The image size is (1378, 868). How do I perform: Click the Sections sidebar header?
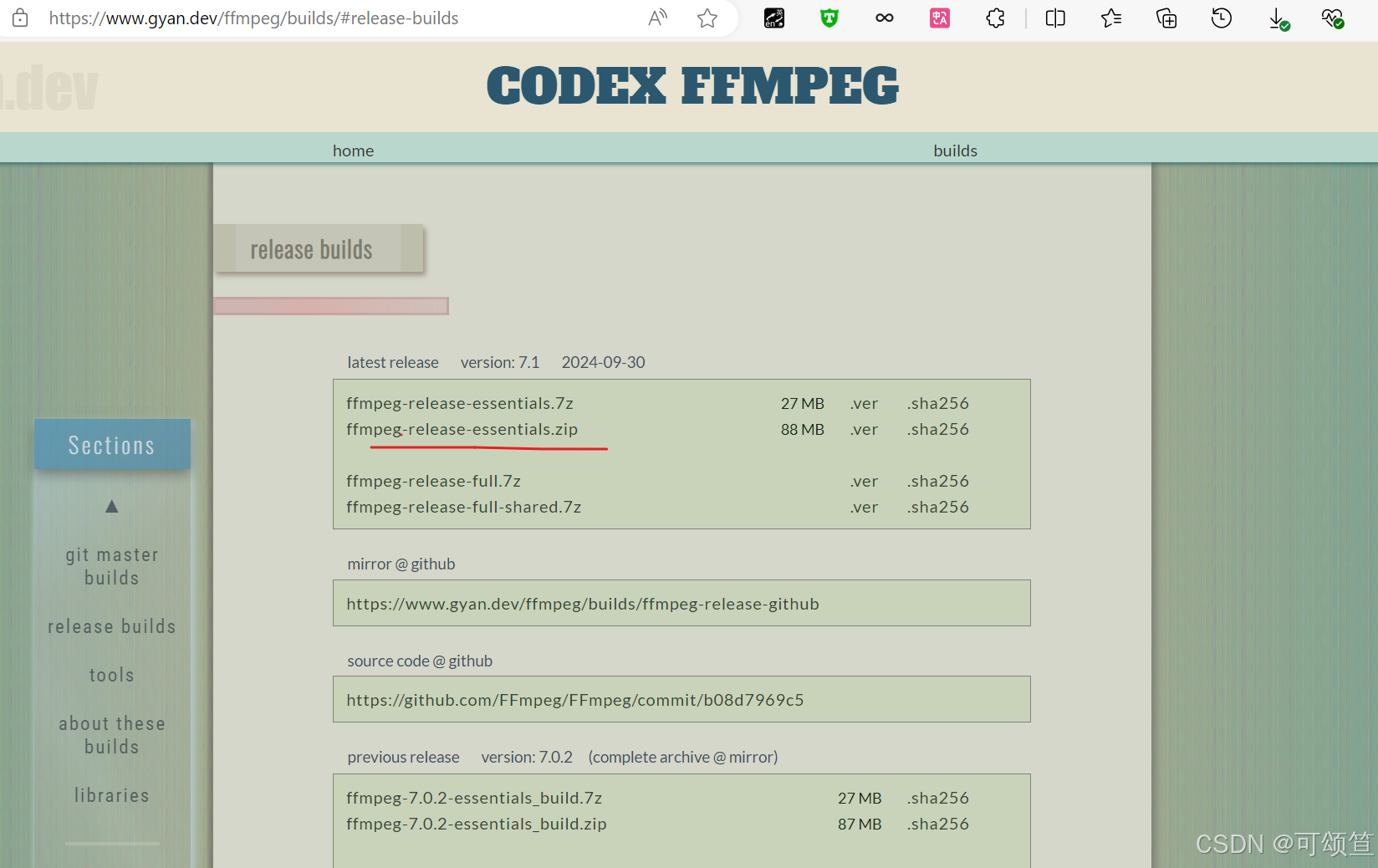coord(112,445)
